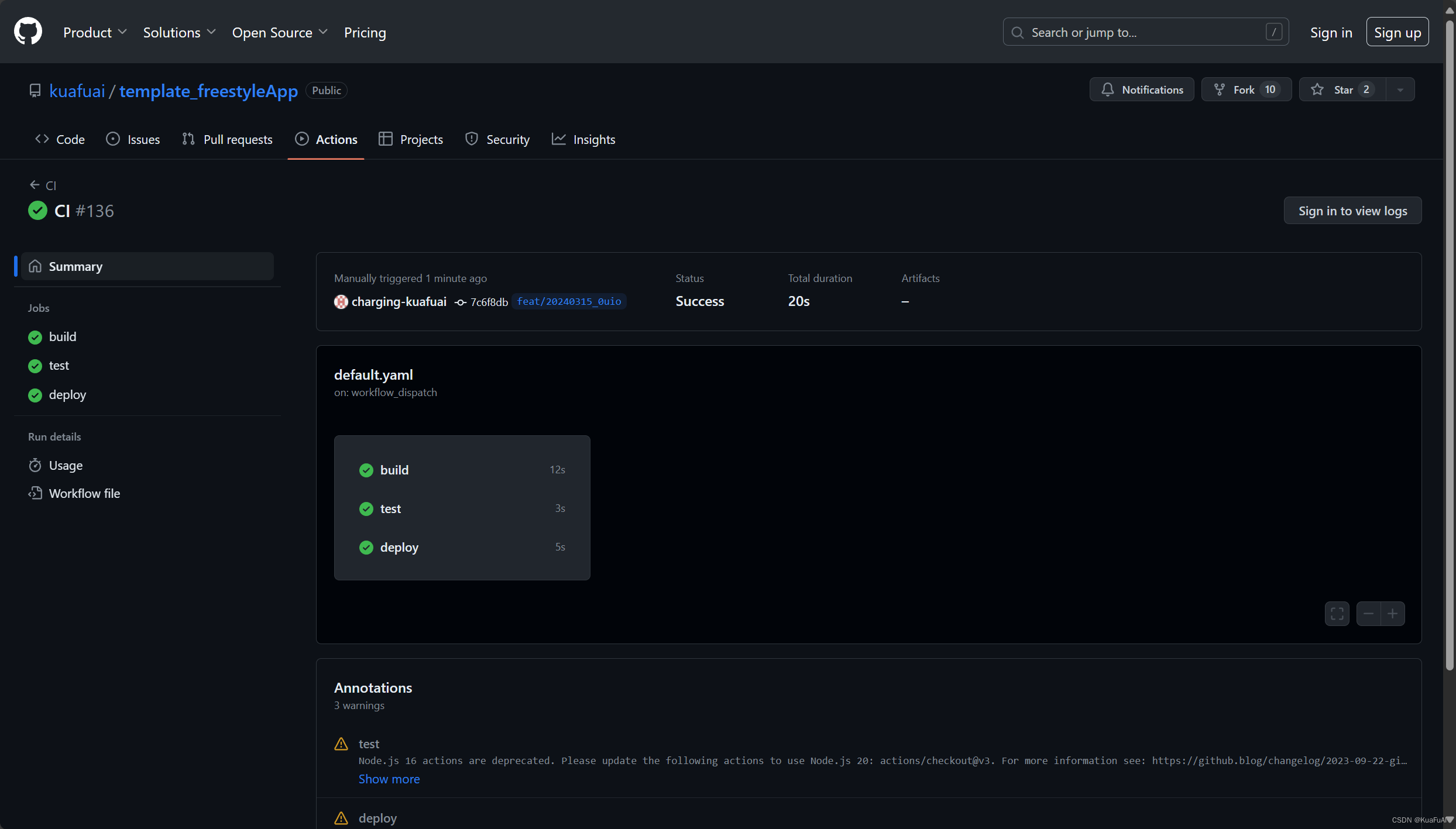Select the Workflow file menu item
1456x829 pixels.
coord(84,493)
